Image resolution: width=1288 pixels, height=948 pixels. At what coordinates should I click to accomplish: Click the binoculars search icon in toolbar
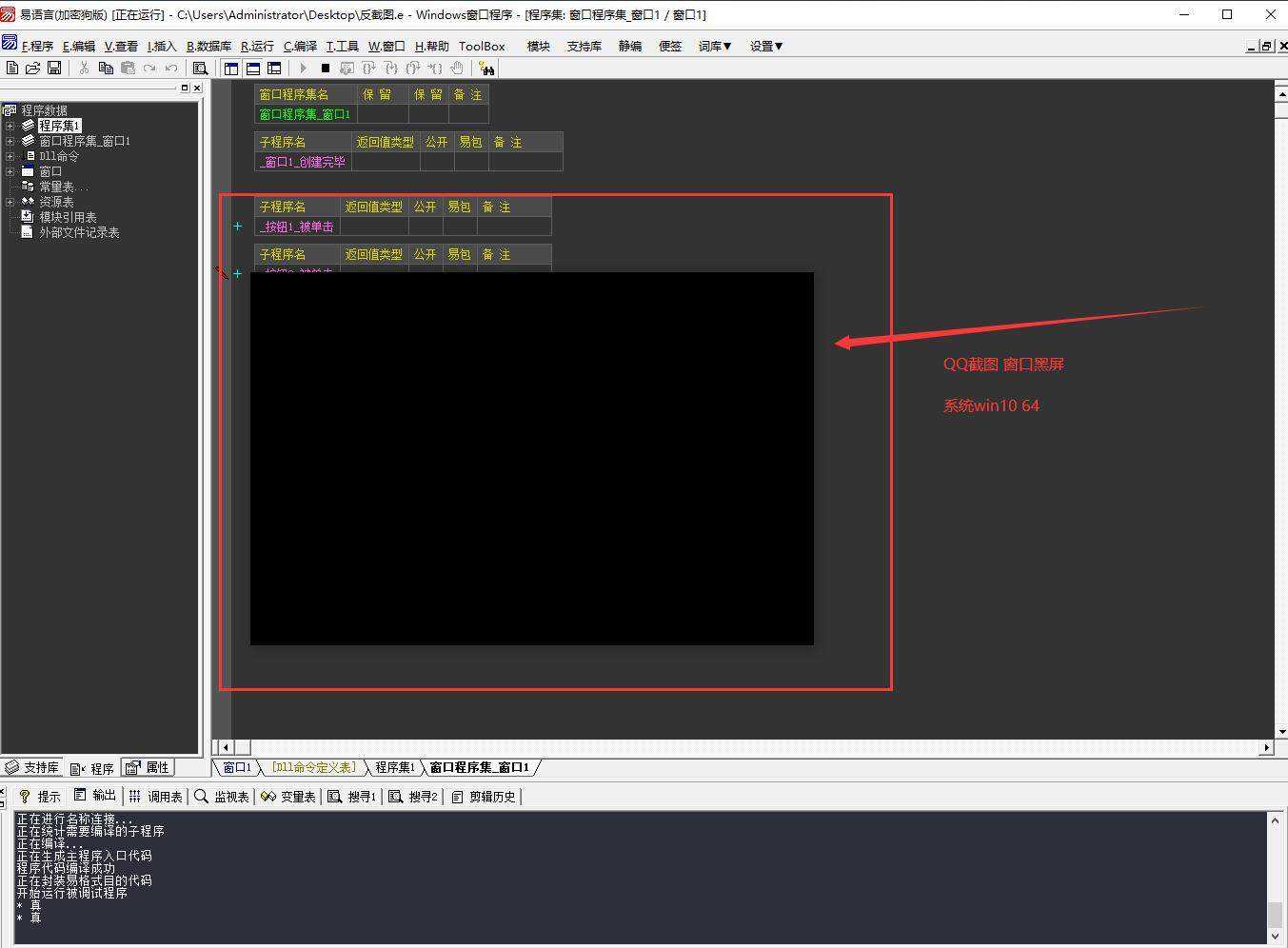pyautogui.click(x=486, y=68)
